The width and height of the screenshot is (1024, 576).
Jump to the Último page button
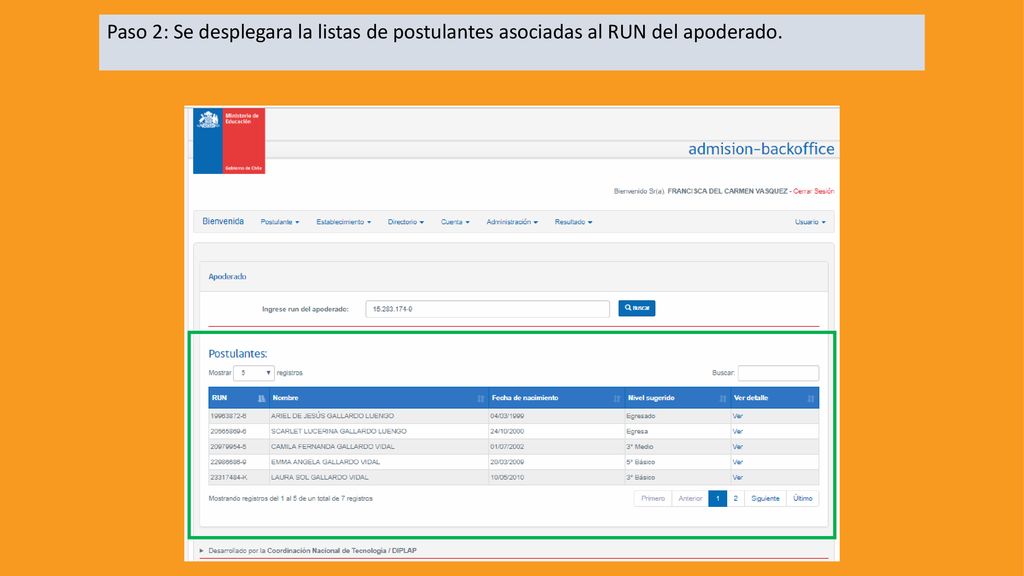[803, 498]
